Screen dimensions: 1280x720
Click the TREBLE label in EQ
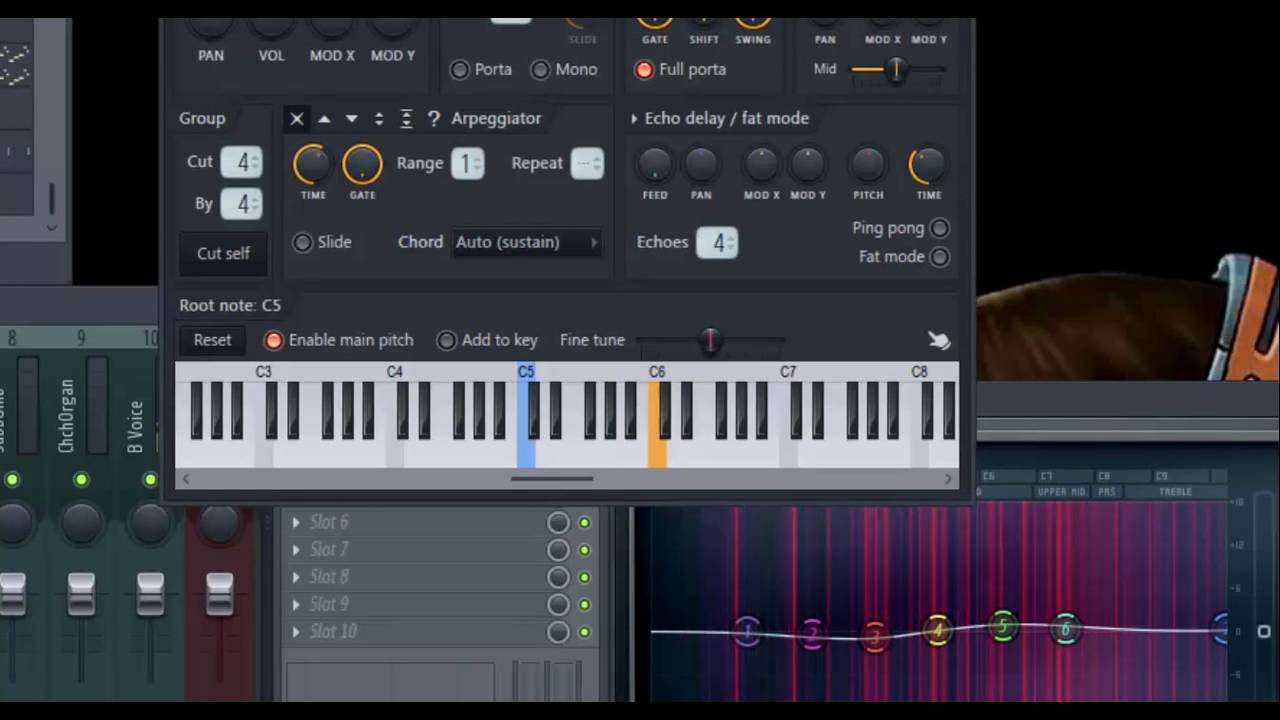(x=1175, y=492)
